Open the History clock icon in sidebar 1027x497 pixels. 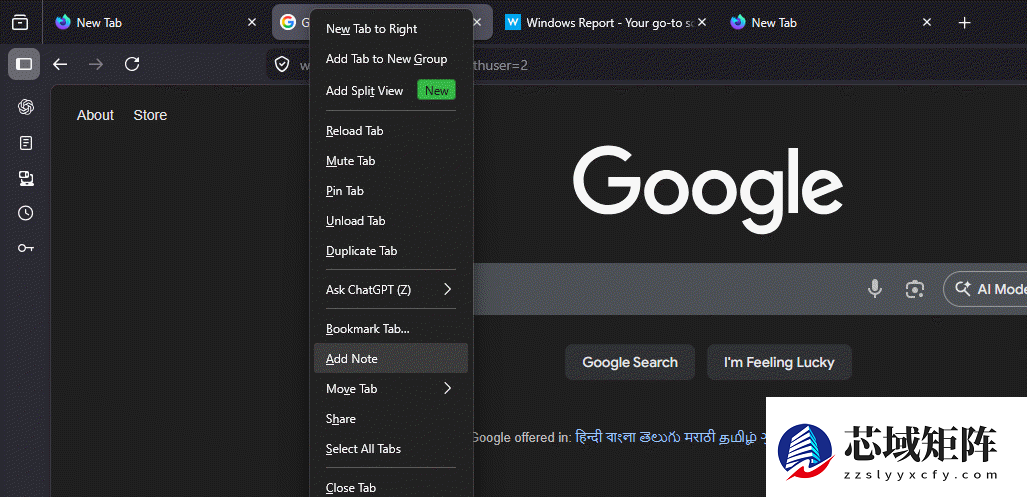pos(26,213)
